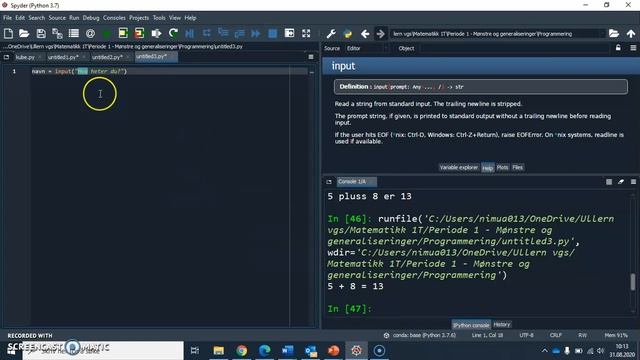Save all files using the double-disk icon

point(57,33)
